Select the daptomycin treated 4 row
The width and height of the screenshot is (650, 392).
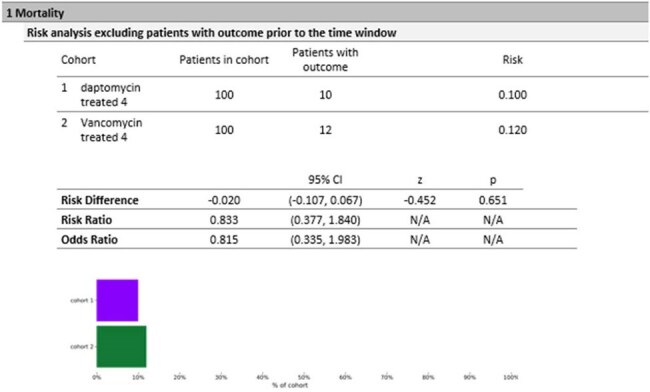352,94
